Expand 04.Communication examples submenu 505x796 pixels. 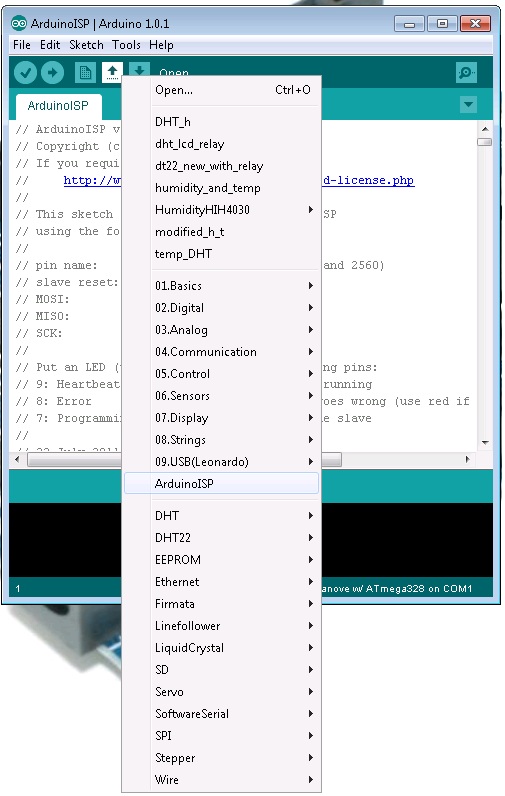(221, 352)
